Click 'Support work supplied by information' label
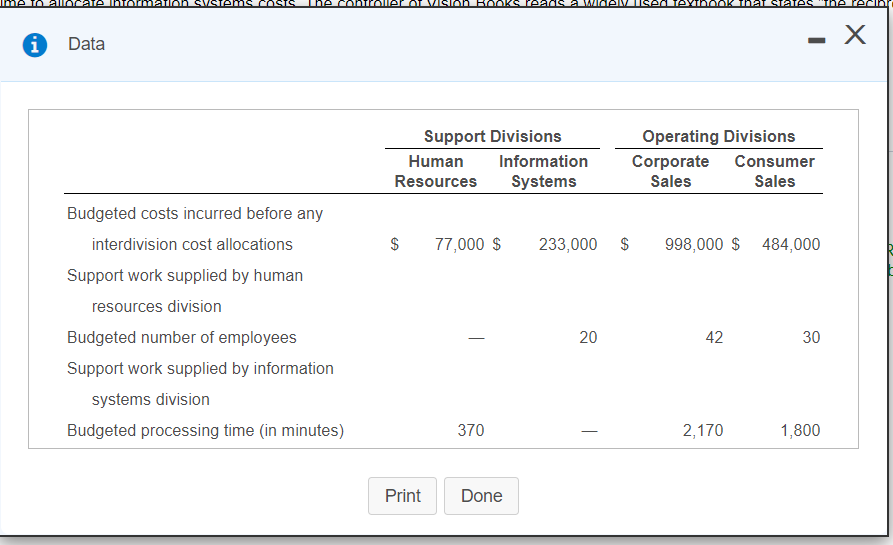Image resolution: width=893 pixels, height=545 pixels. click(200, 368)
